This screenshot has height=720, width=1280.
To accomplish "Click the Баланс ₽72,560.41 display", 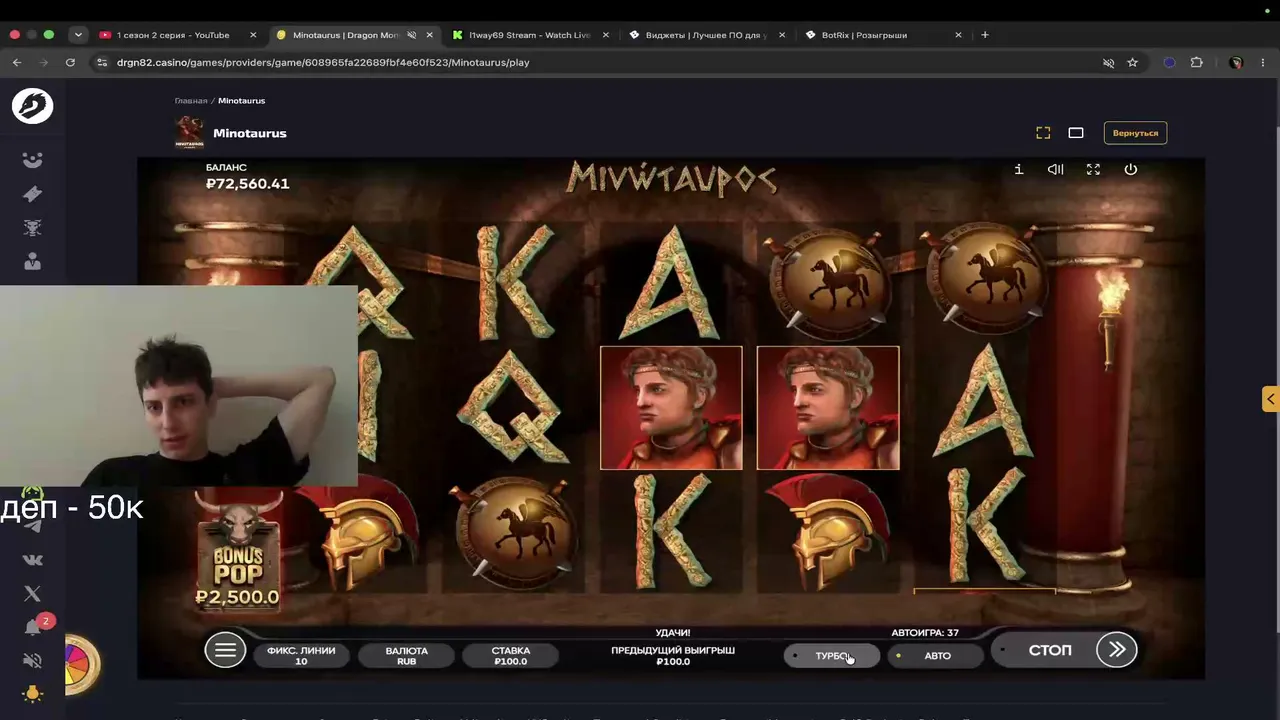I will pos(247,177).
